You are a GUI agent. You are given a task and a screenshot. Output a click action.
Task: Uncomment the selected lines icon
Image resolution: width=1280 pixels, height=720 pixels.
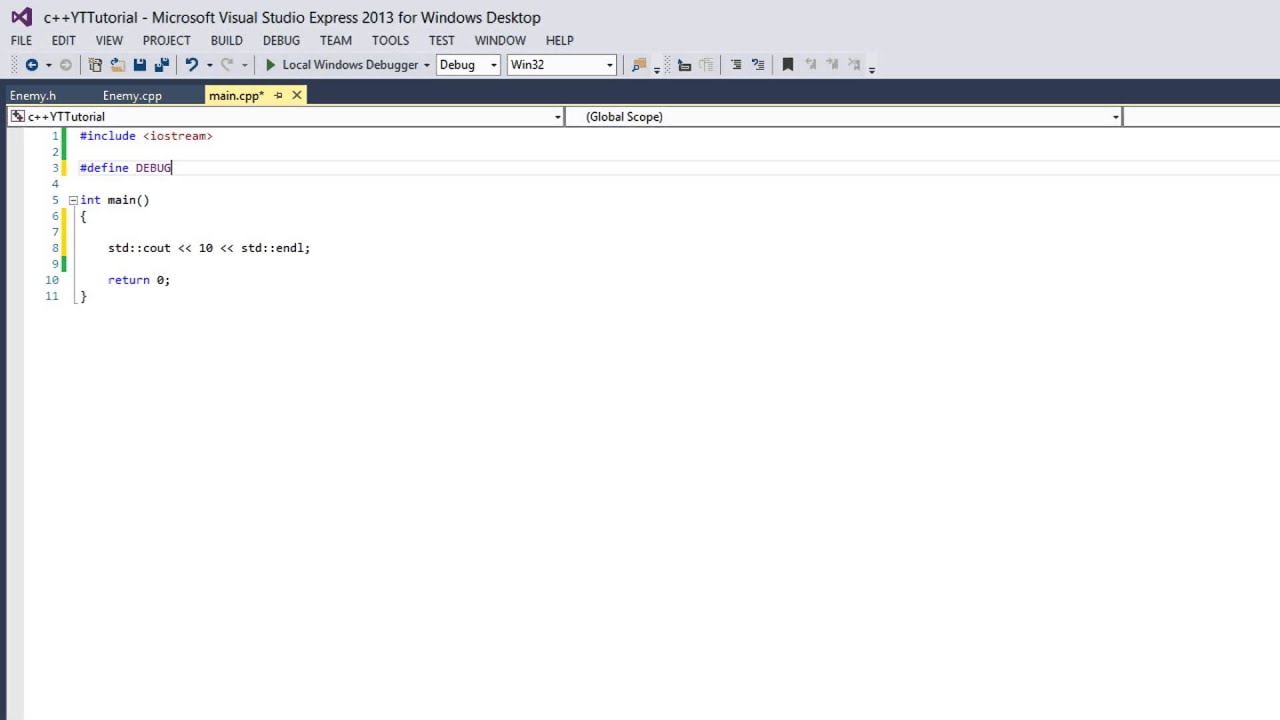click(x=758, y=65)
